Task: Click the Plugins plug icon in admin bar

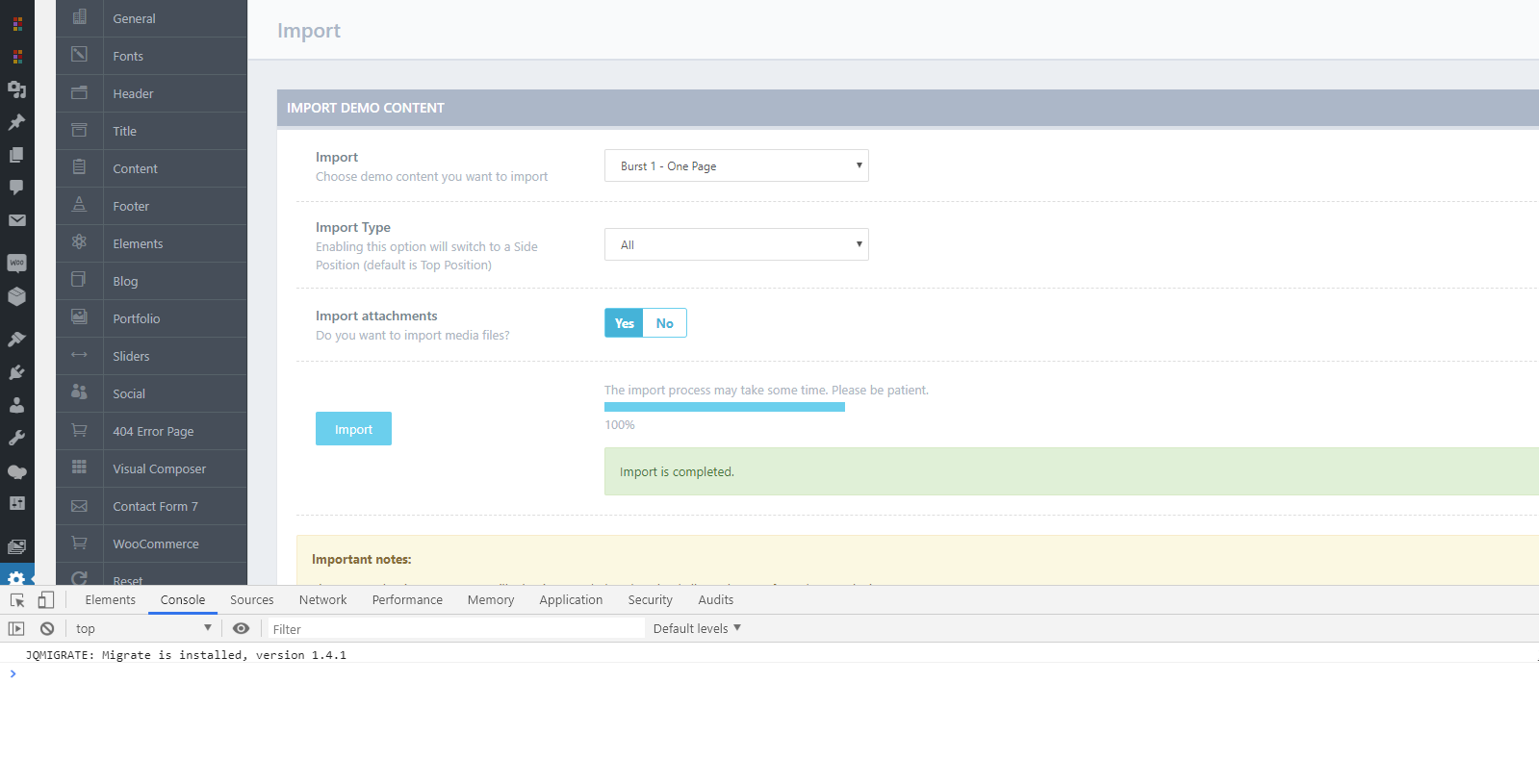Action: pyautogui.click(x=16, y=372)
